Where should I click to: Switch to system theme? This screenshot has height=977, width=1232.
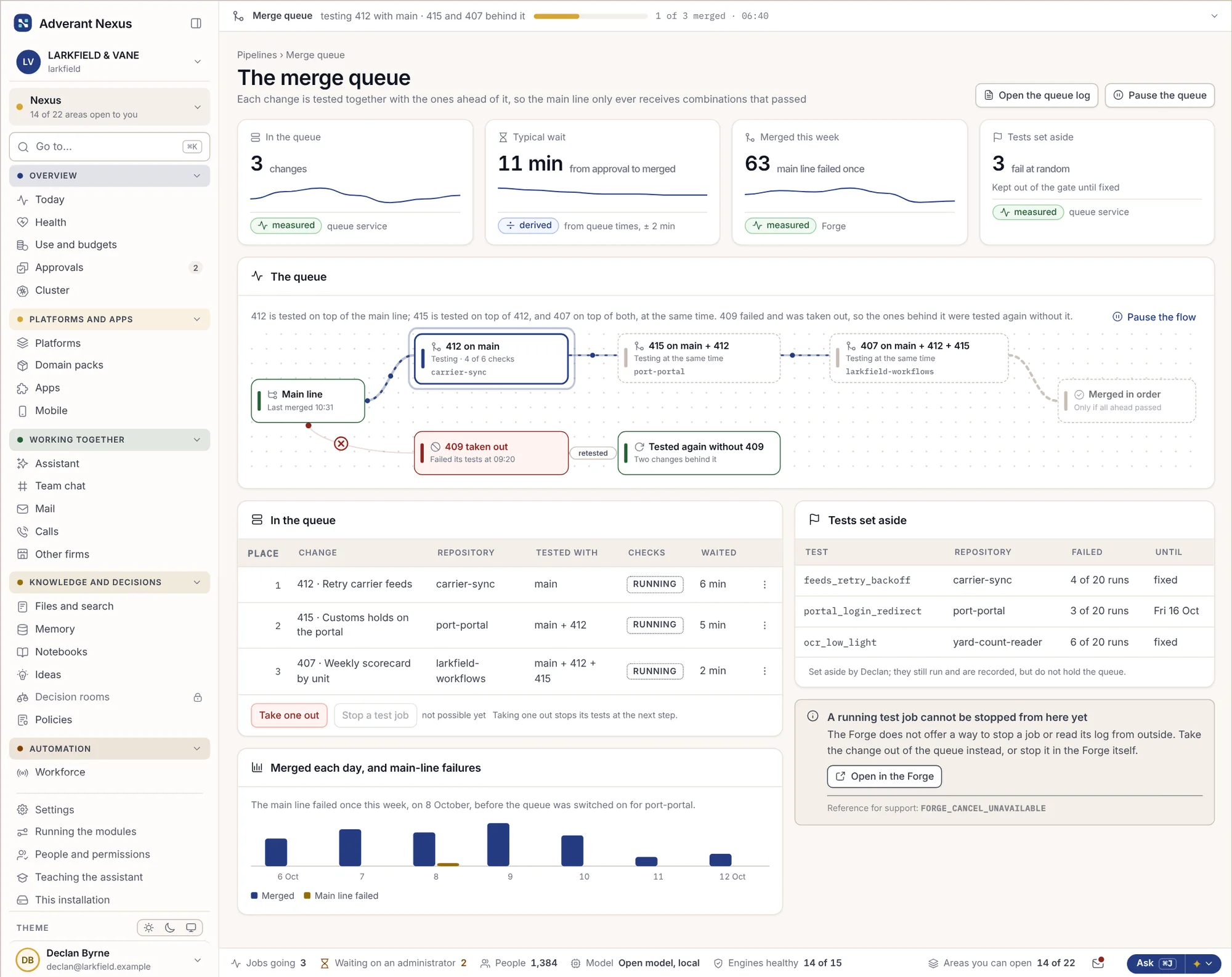(x=191, y=928)
